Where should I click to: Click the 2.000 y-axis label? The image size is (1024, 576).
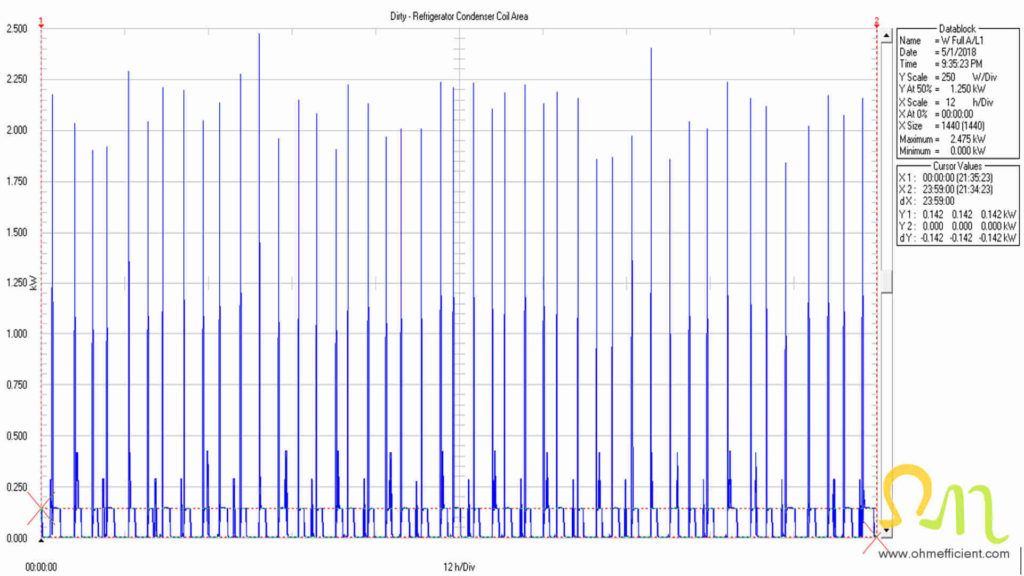click(x=16, y=131)
